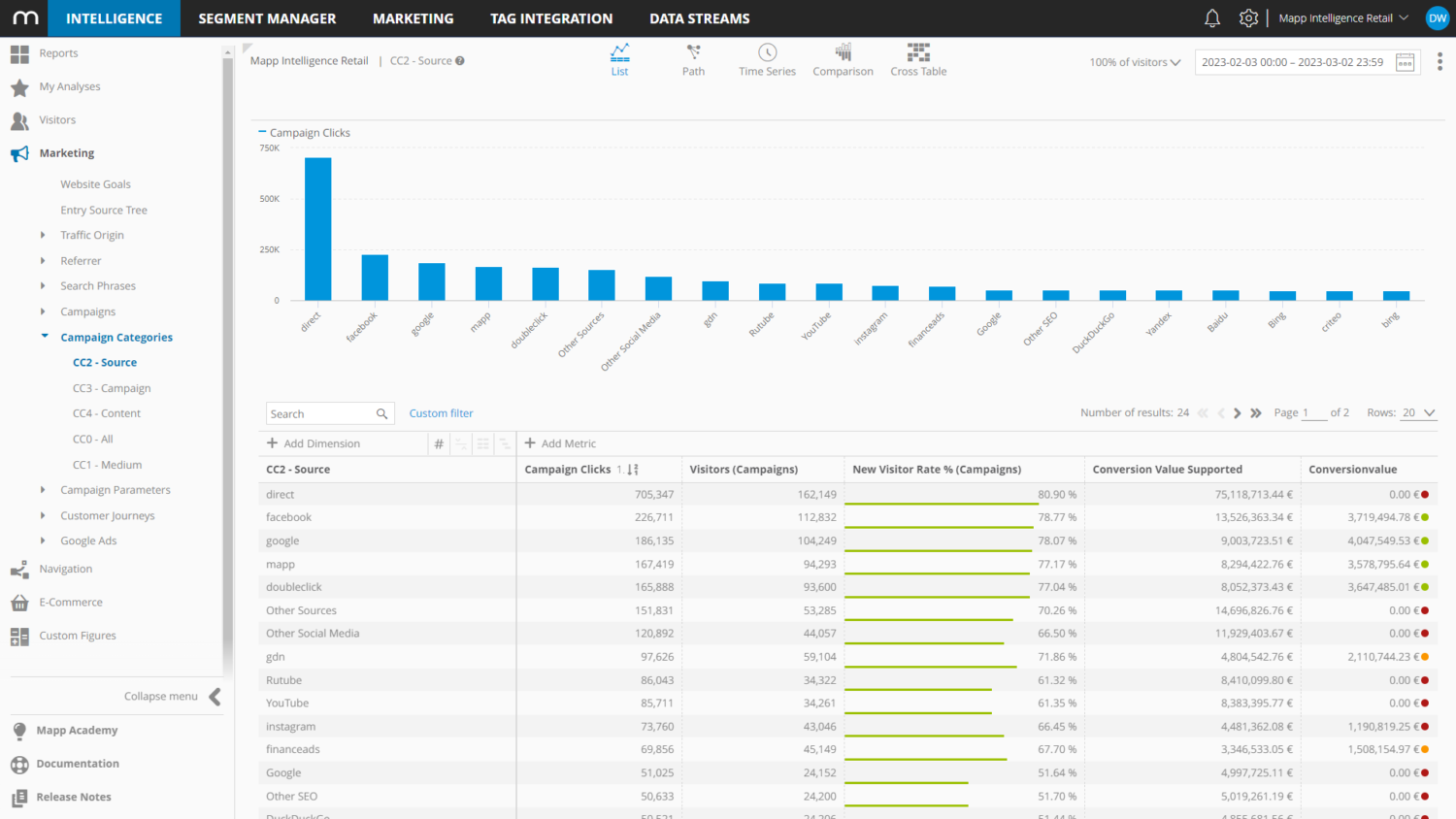This screenshot has width=1456, height=819.
Task: Switch to the Segment Manager tab
Action: [x=267, y=18]
